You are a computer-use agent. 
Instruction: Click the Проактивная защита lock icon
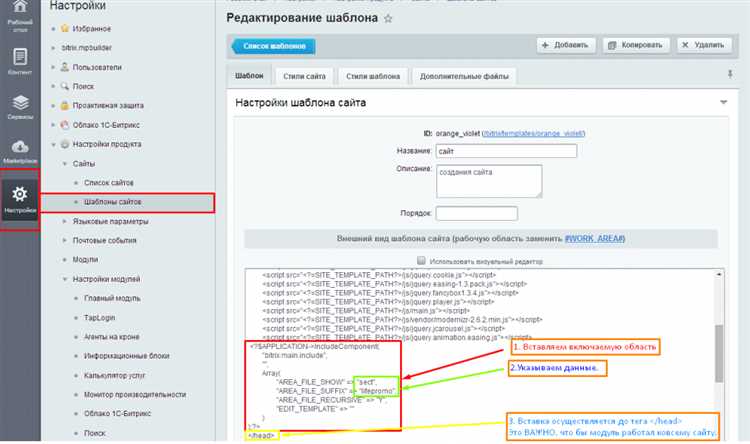(65, 105)
